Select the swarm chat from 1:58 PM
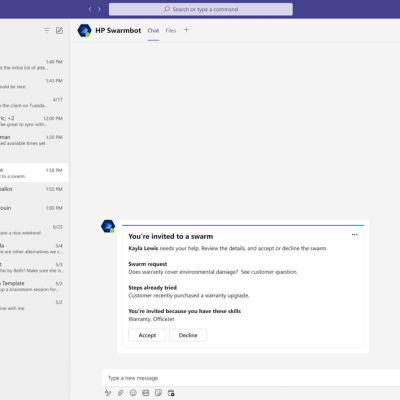 34,173
